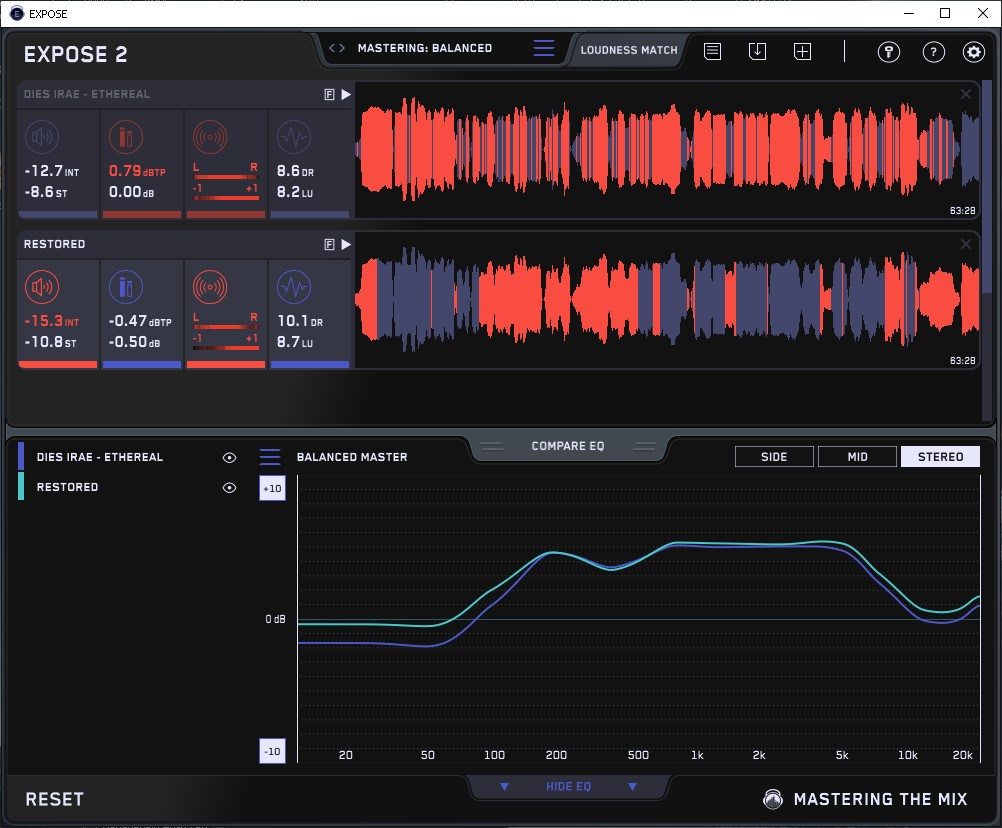Click the dynamic range icon on Restored track

point(294,287)
